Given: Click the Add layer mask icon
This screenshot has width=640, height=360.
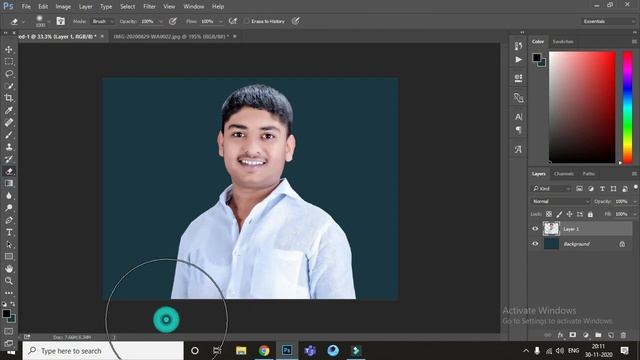Looking at the screenshot, I should (x=573, y=335).
